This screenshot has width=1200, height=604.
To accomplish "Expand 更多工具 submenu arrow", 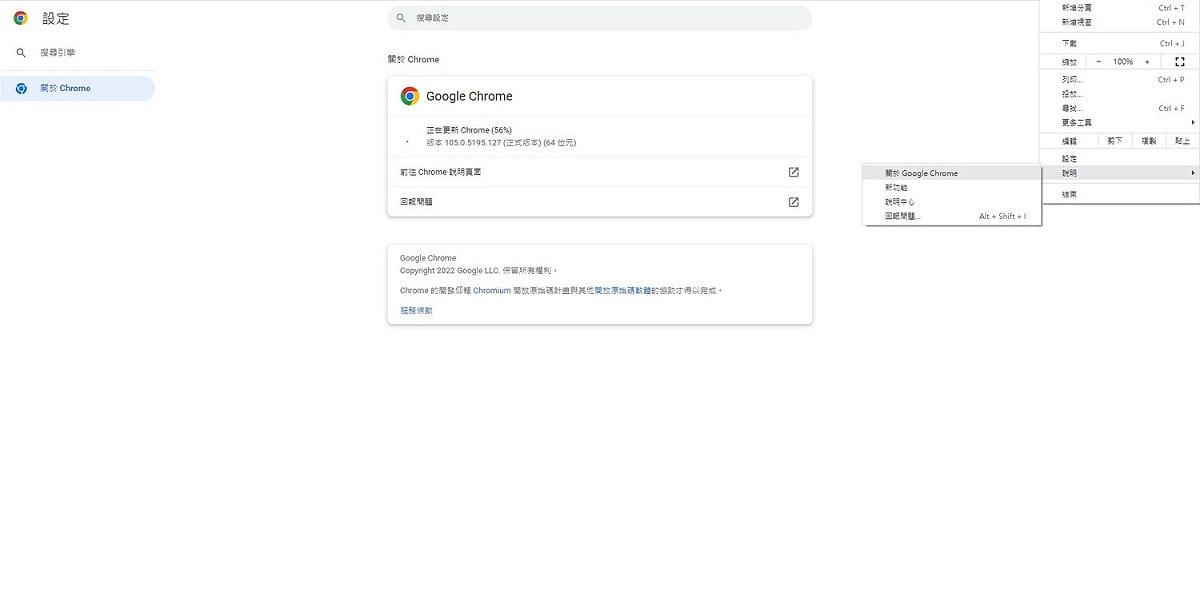I will click(1193, 122).
